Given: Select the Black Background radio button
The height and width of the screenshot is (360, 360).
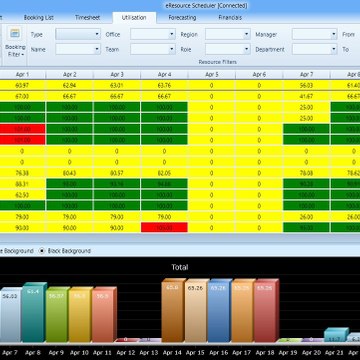Looking at the screenshot, I should click(42, 251).
